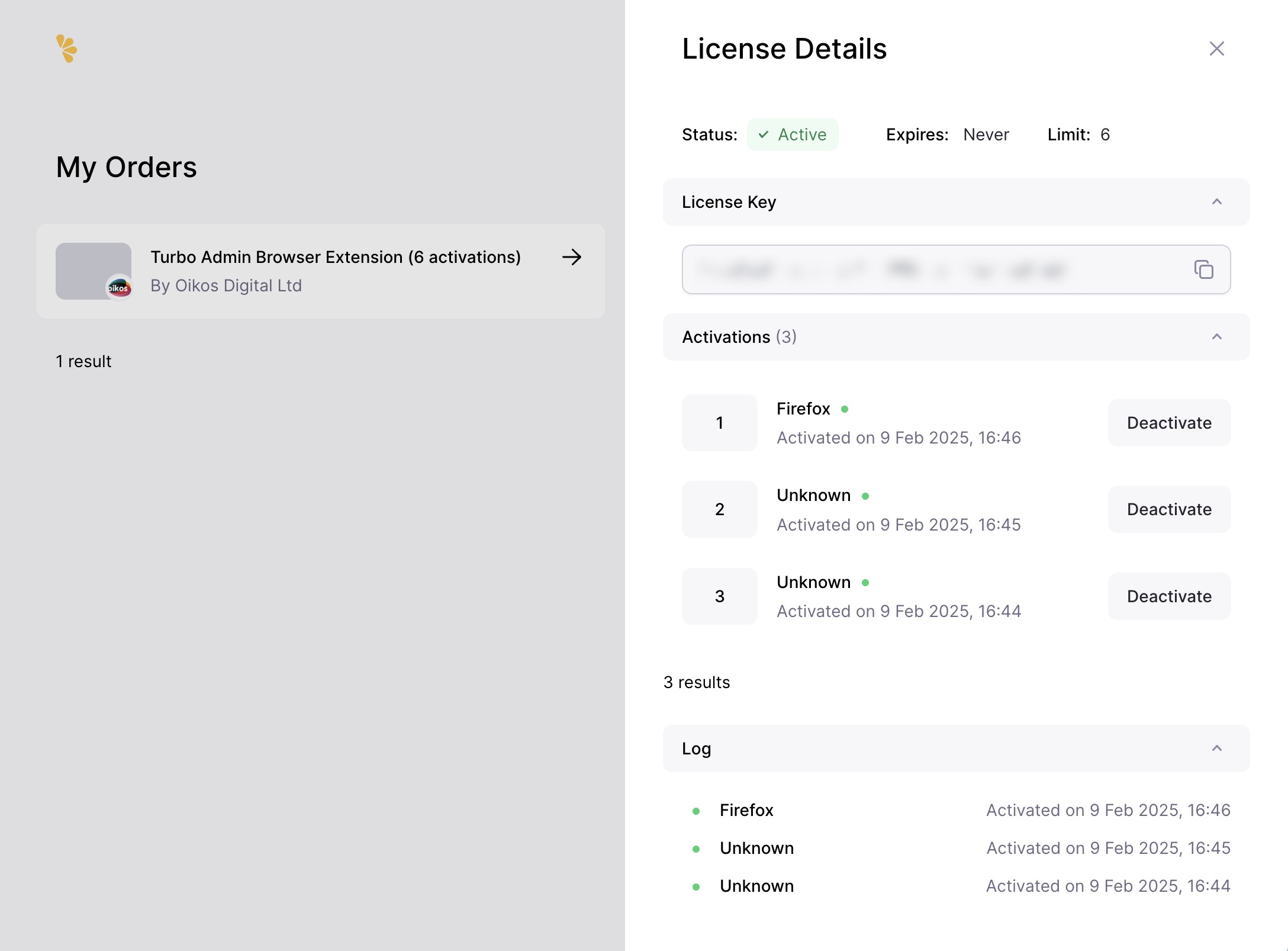Copy the license key
Viewport: 1288px width, 951px height.
(1203, 269)
